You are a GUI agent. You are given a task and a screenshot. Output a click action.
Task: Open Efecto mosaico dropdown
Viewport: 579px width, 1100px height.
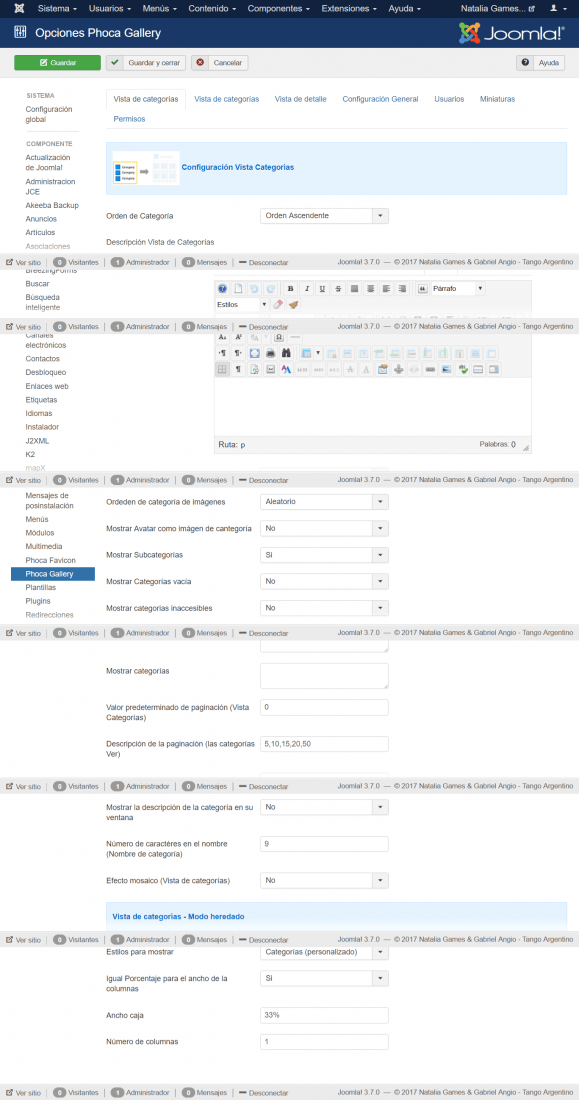[324, 880]
